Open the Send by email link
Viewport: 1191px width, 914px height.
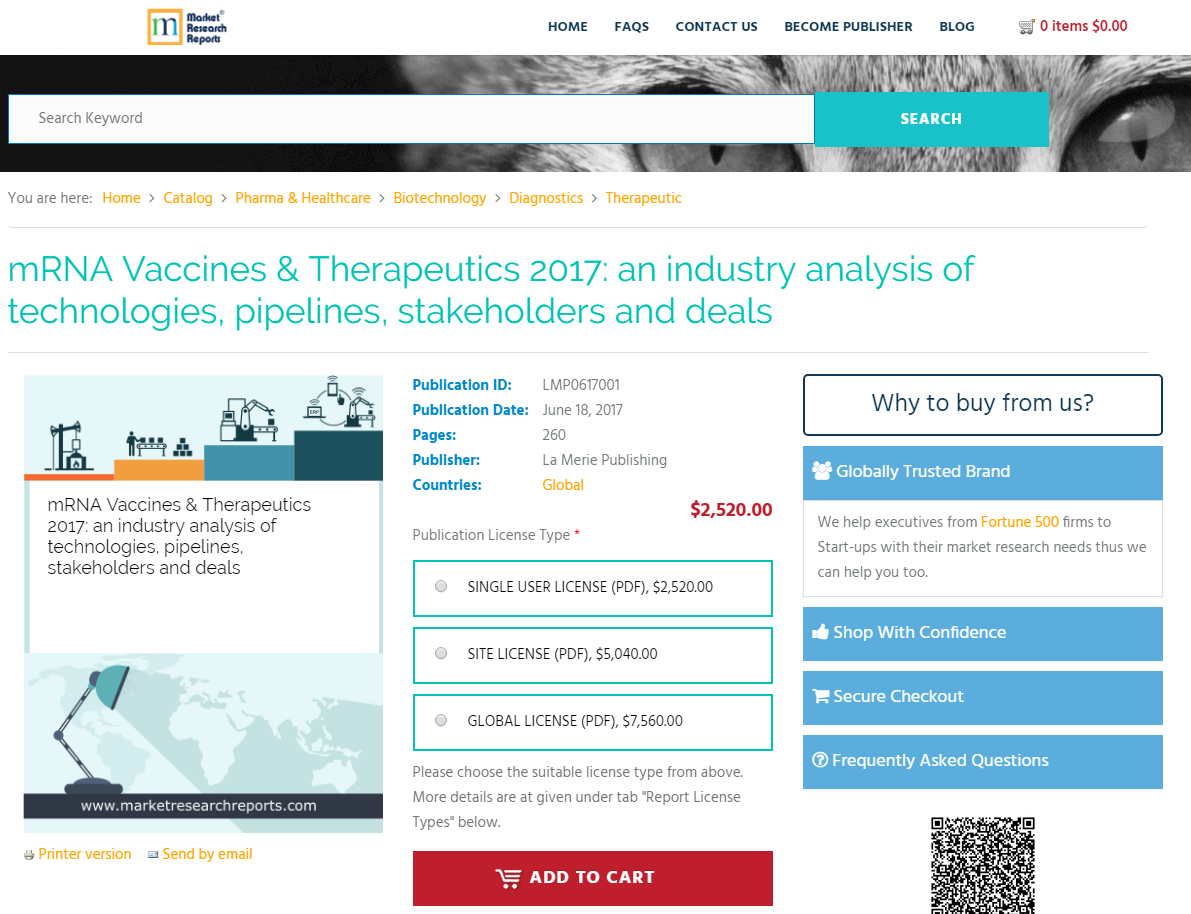tap(207, 854)
